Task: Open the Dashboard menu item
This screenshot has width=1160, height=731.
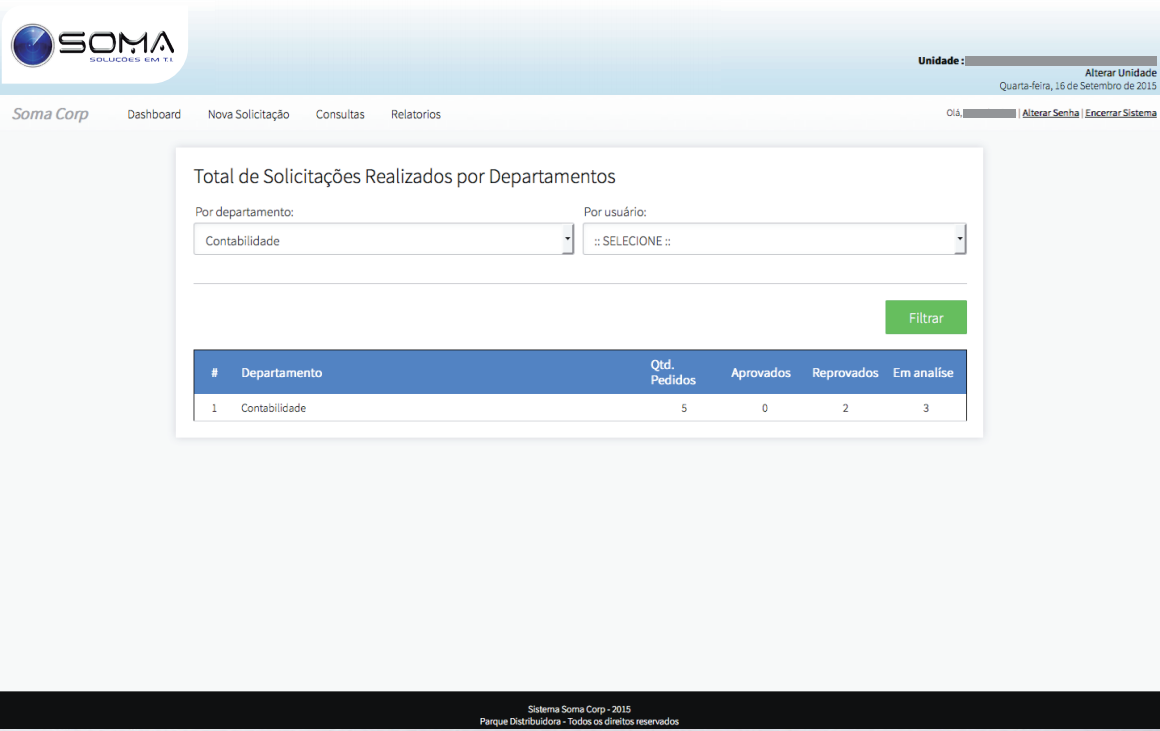Action: (x=154, y=115)
